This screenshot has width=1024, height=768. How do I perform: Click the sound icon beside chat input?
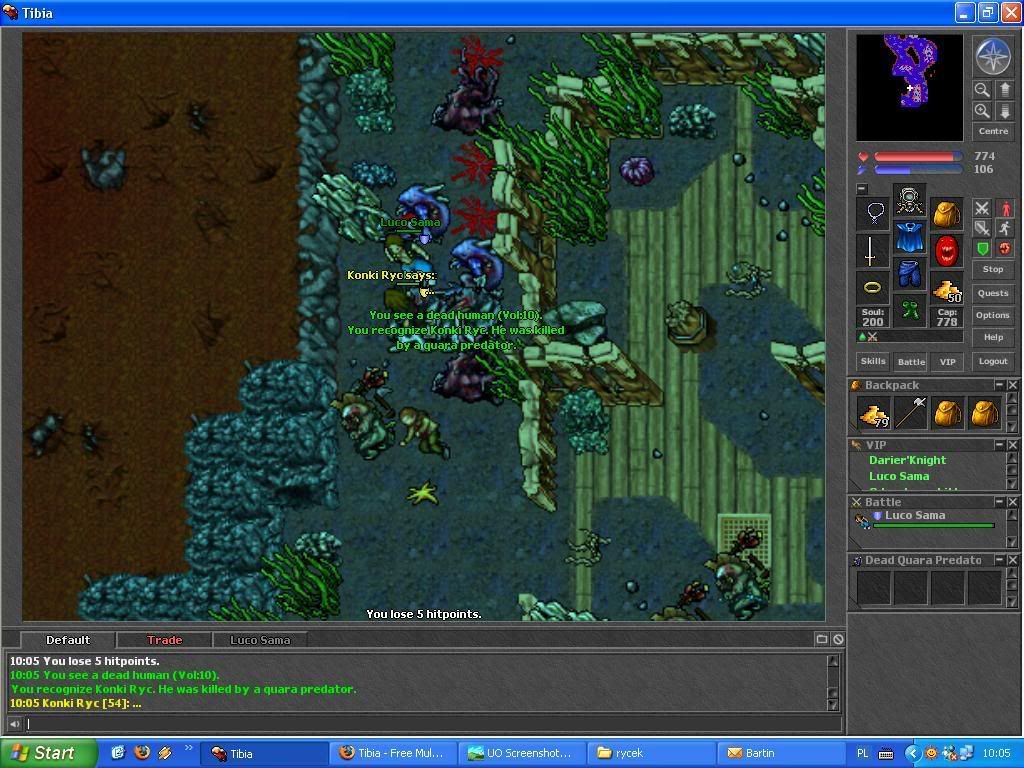point(14,723)
